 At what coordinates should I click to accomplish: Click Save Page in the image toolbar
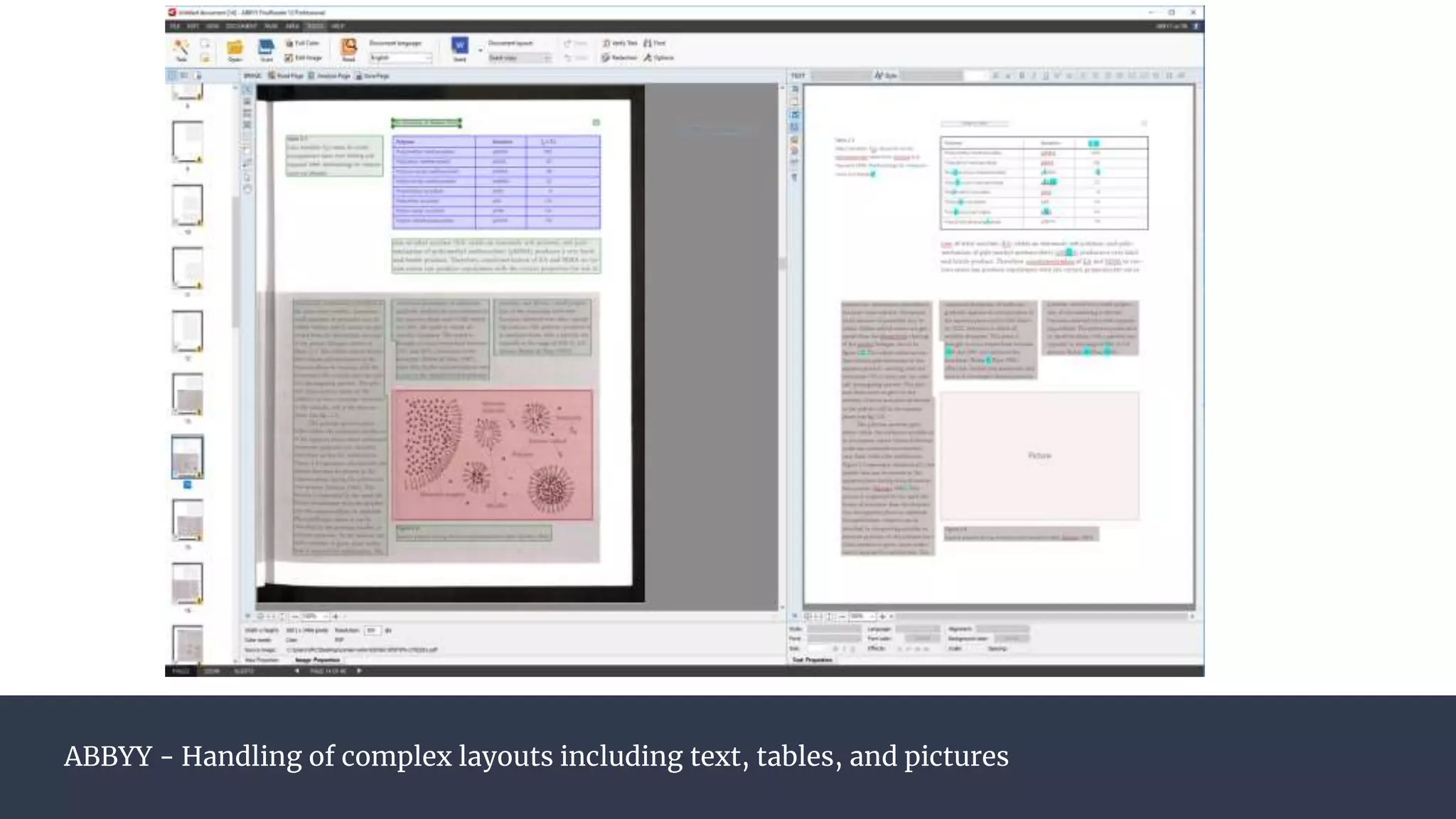373,75
